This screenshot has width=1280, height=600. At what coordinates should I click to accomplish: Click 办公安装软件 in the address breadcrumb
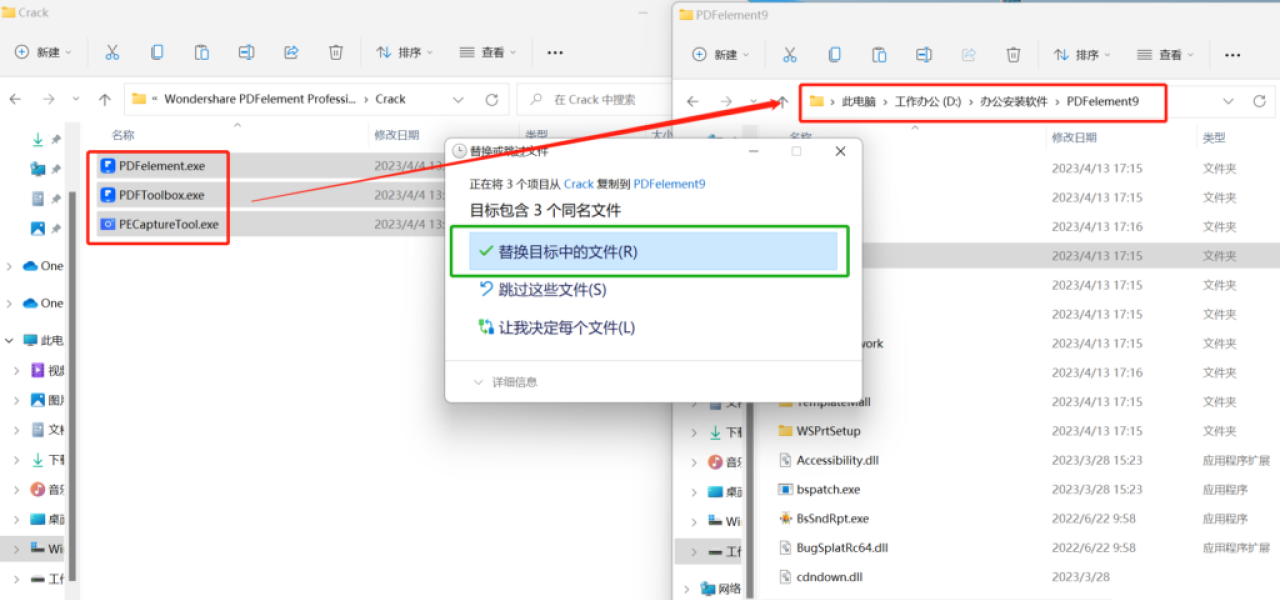(1014, 101)
